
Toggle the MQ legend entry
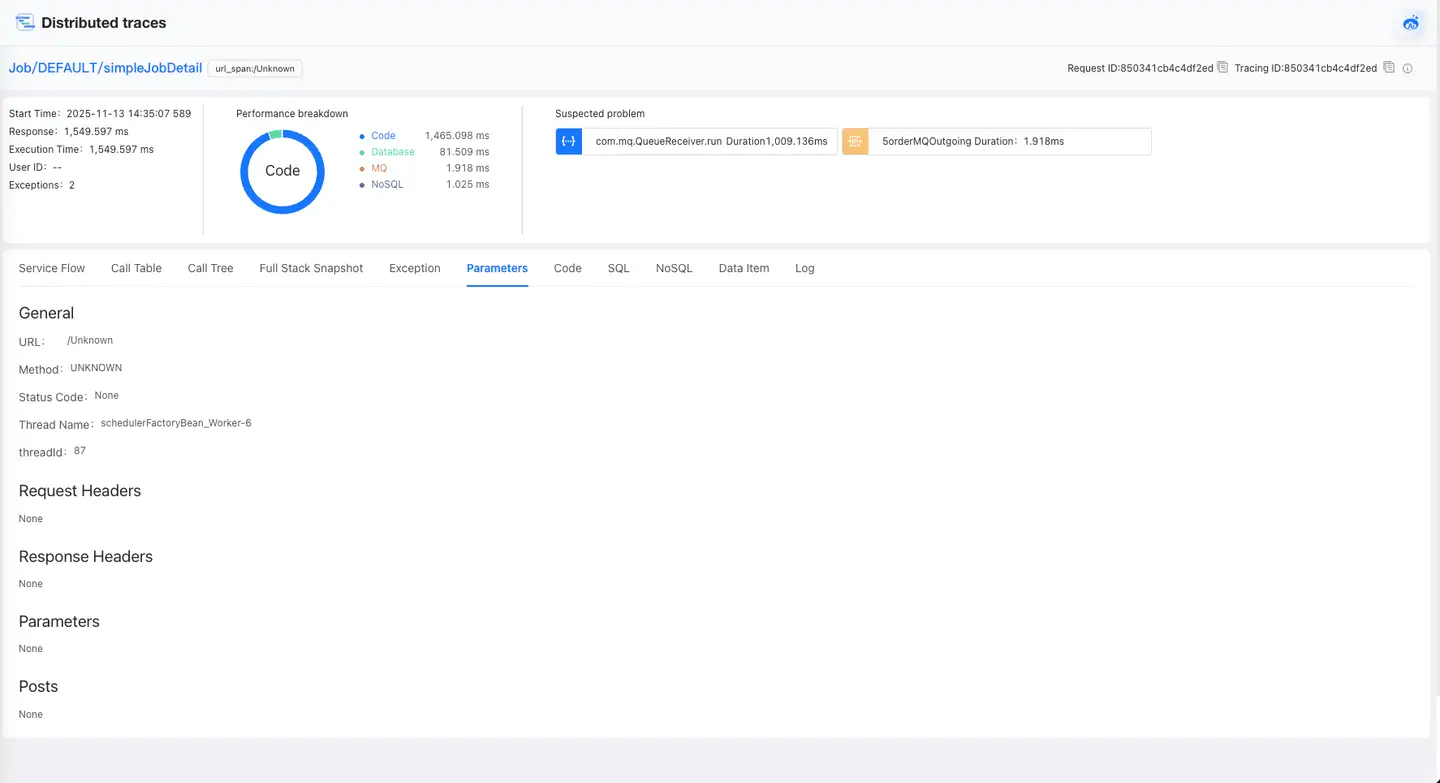[x=379, y=168]
